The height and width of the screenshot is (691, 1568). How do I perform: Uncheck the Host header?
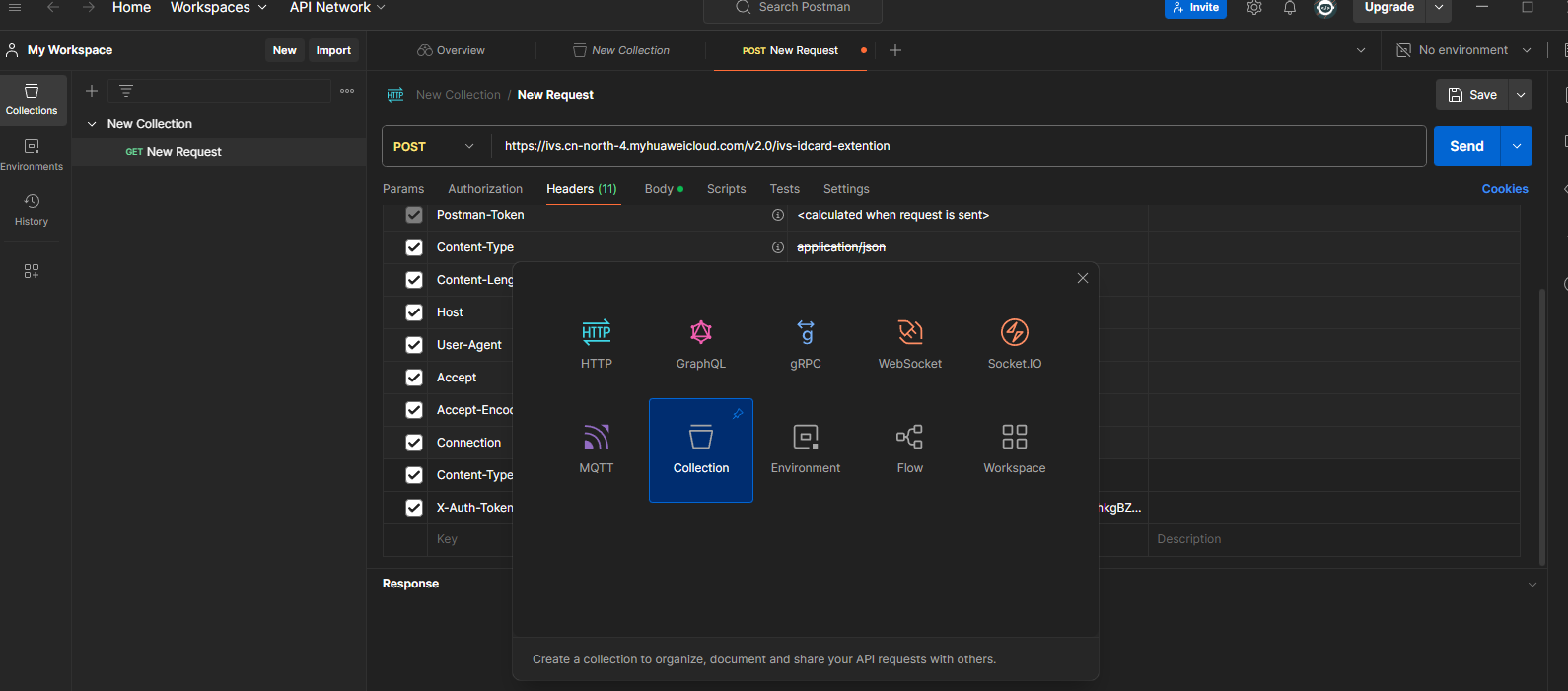pos(414,312)
